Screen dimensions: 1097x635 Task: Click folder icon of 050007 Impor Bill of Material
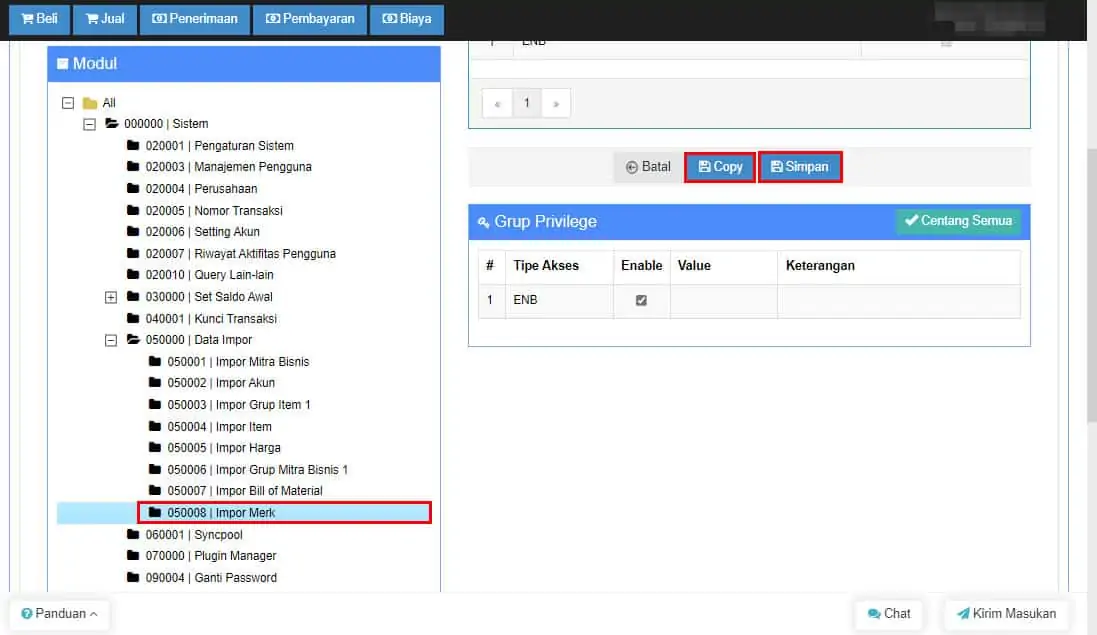point(155,490)
